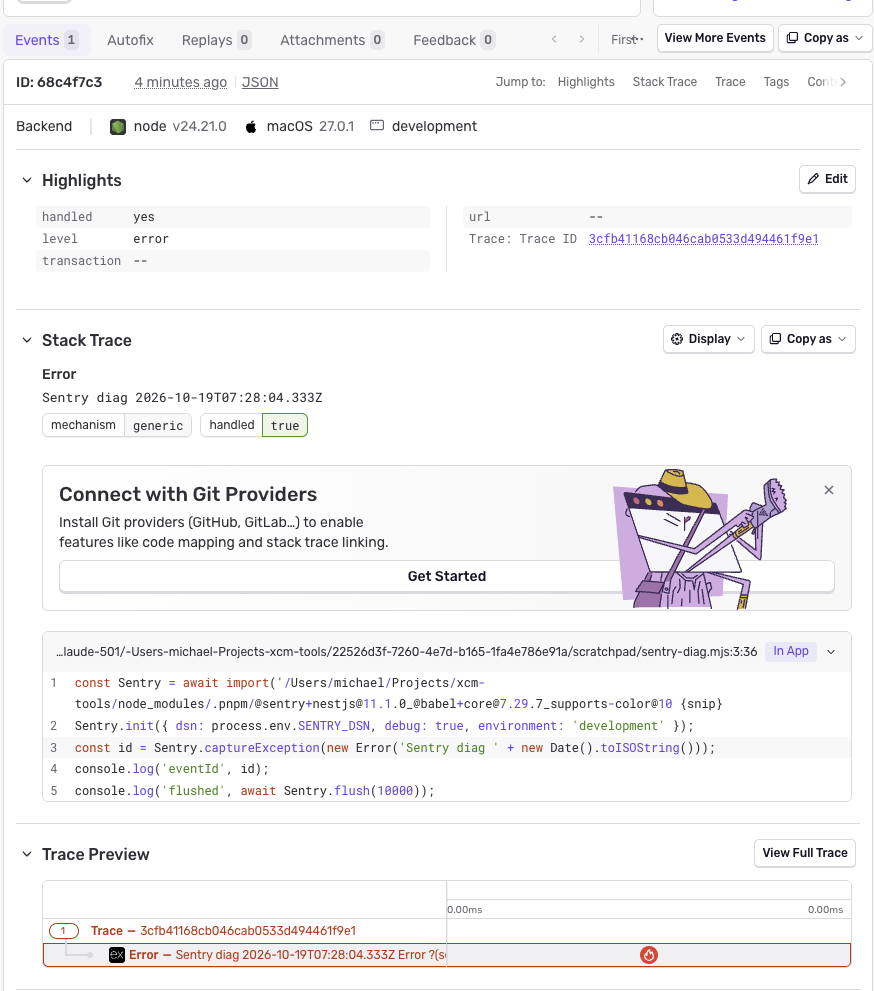
Task: Dismiss the Connect with Git Providers banner
Action: coord(829,490)
